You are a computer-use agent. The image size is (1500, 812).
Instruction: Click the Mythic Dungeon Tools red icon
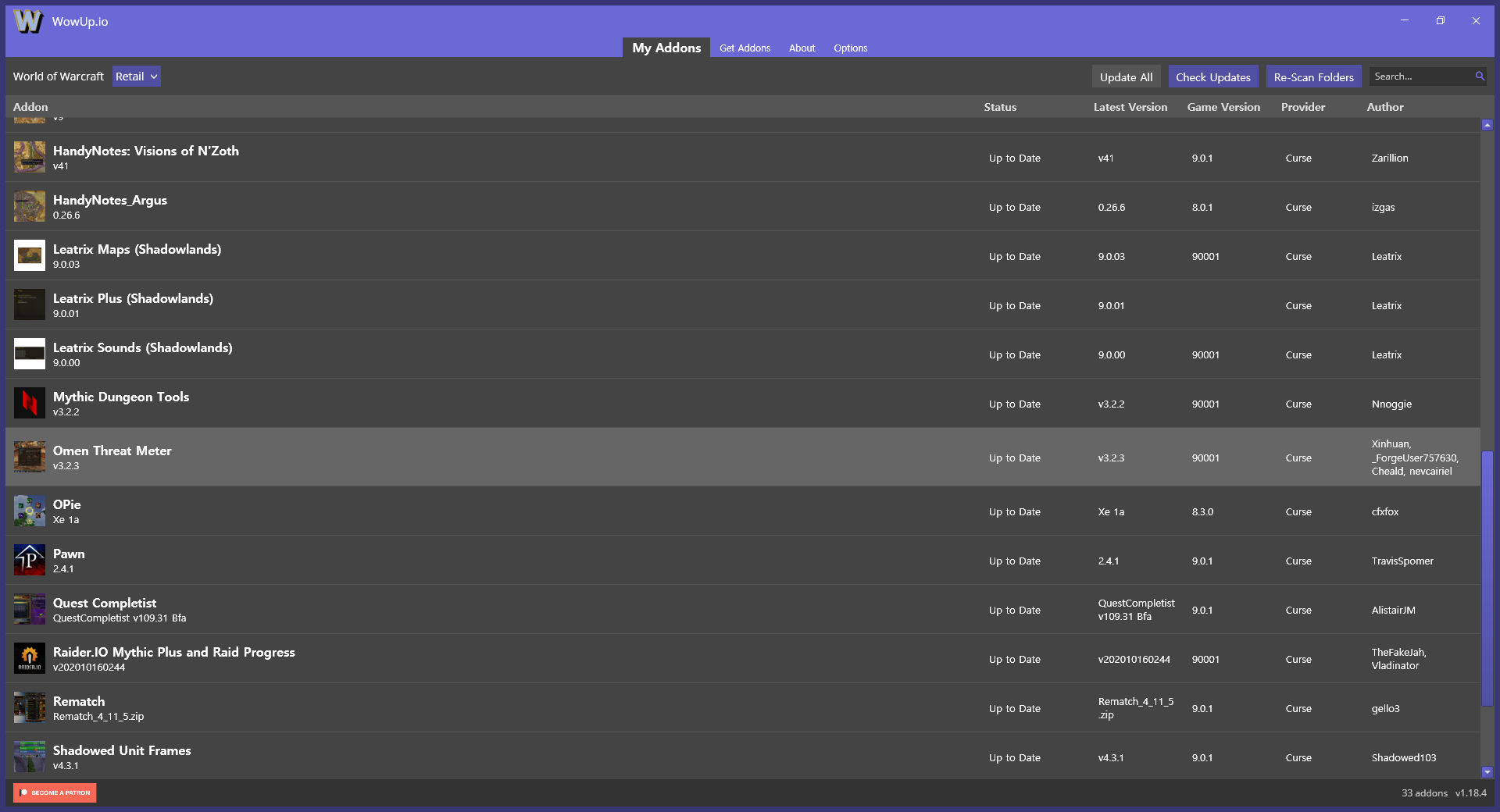[30, 403]
